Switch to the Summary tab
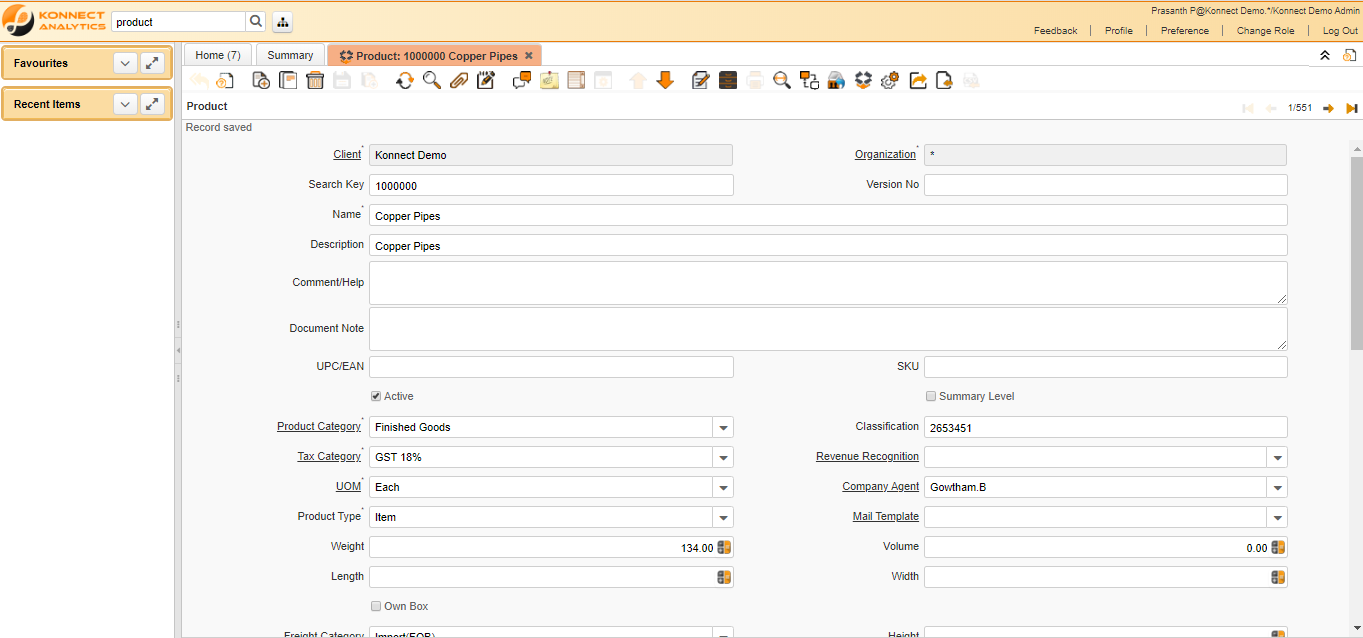Image resolution: width=1363 pixels, height=638 pixels. 290,55
